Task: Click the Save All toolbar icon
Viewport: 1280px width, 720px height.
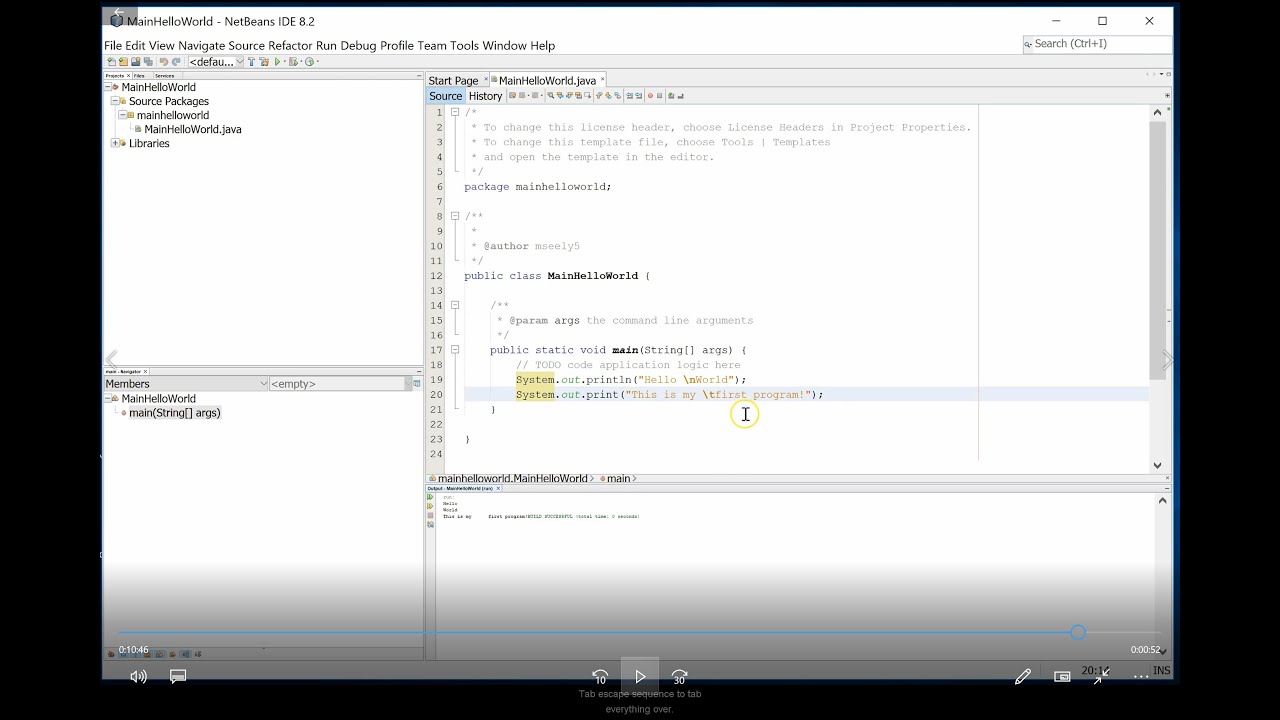Action: pyautogui.click(x=148, y=61)
